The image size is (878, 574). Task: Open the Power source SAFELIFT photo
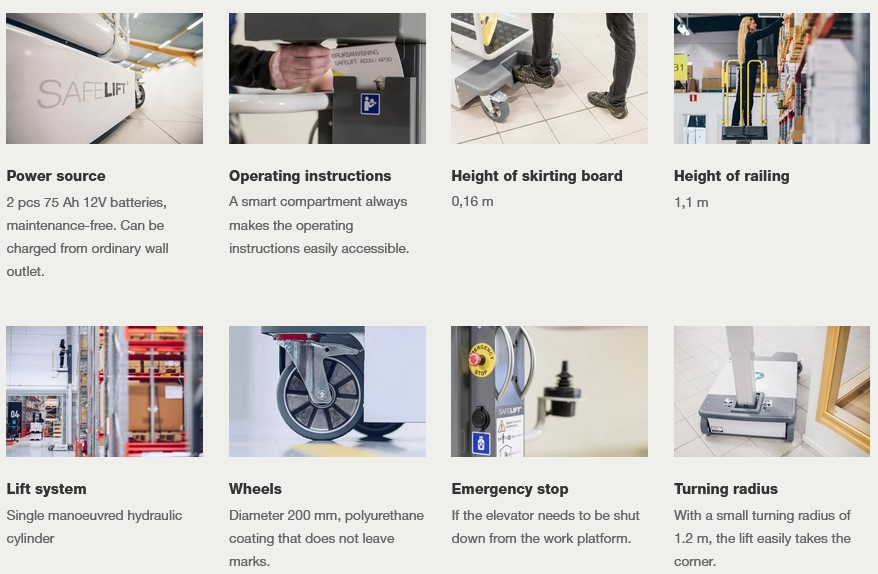coord(104,78)
